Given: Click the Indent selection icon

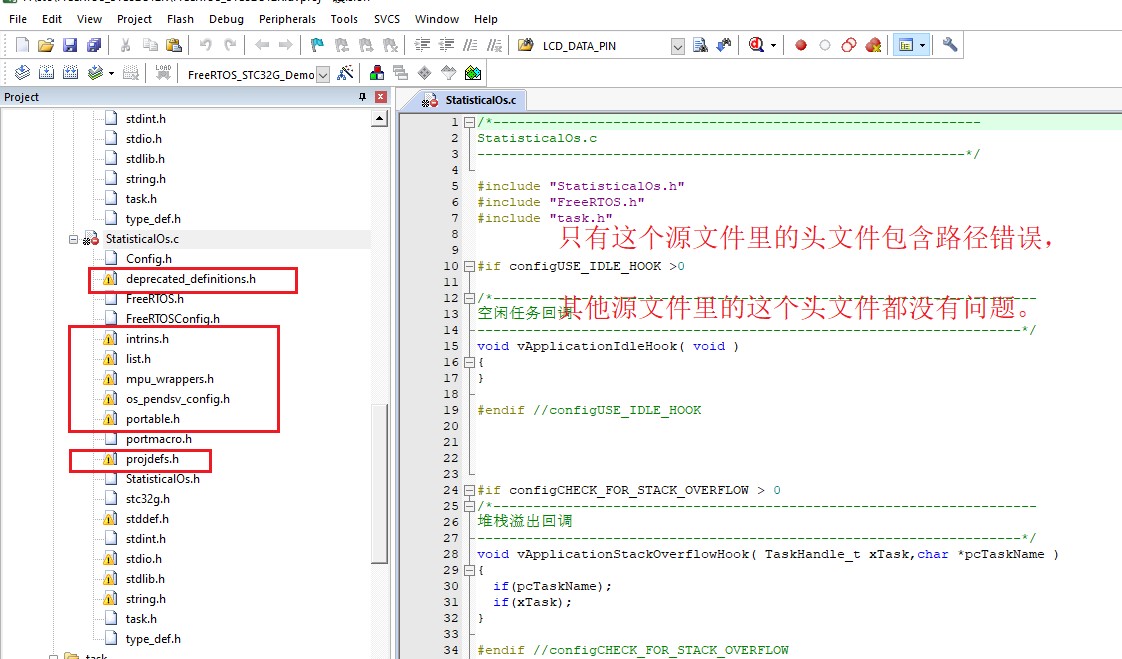Looking at the screenshot, I should 422,45.
